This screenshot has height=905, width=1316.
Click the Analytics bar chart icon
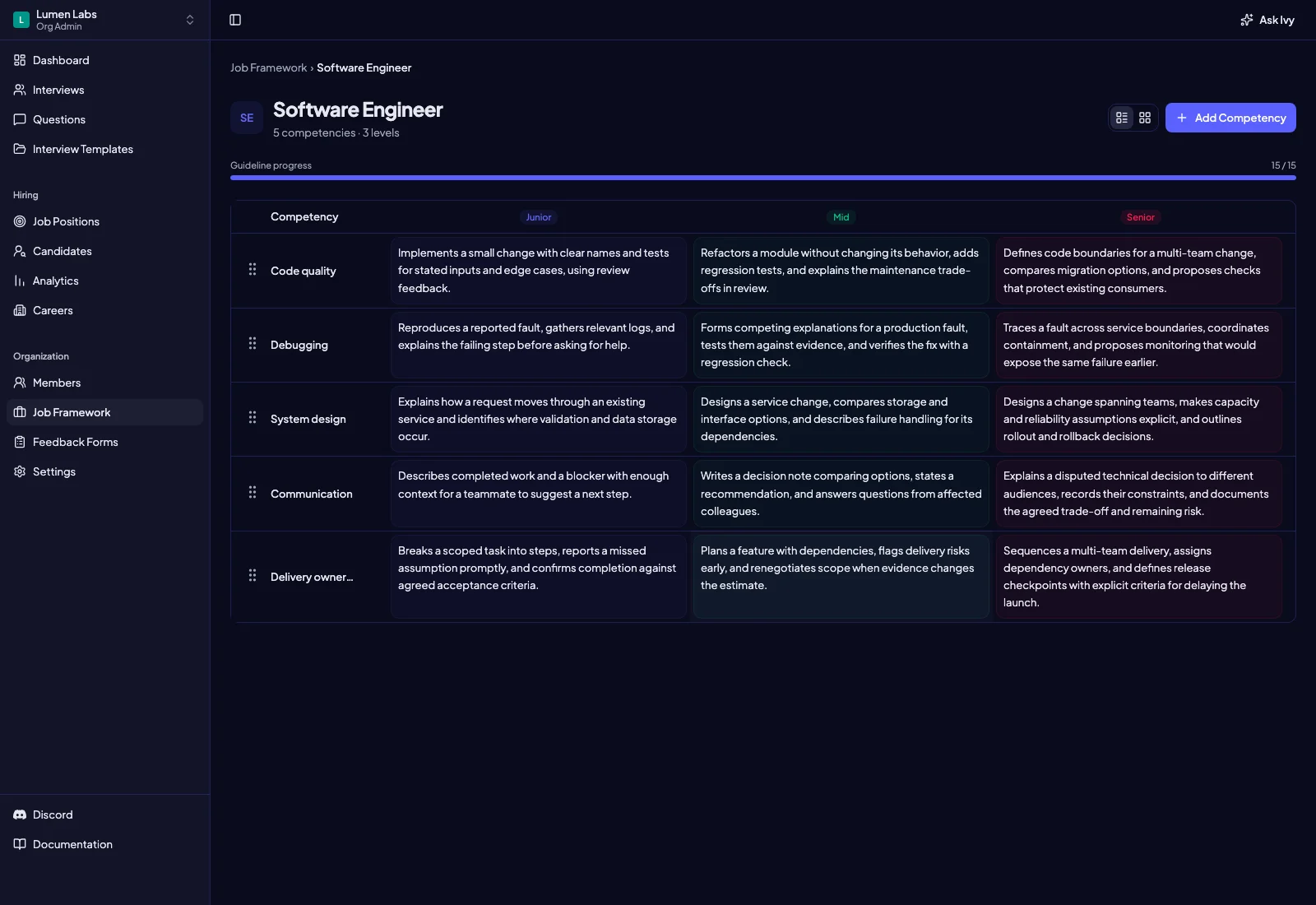tap(20, 281)
